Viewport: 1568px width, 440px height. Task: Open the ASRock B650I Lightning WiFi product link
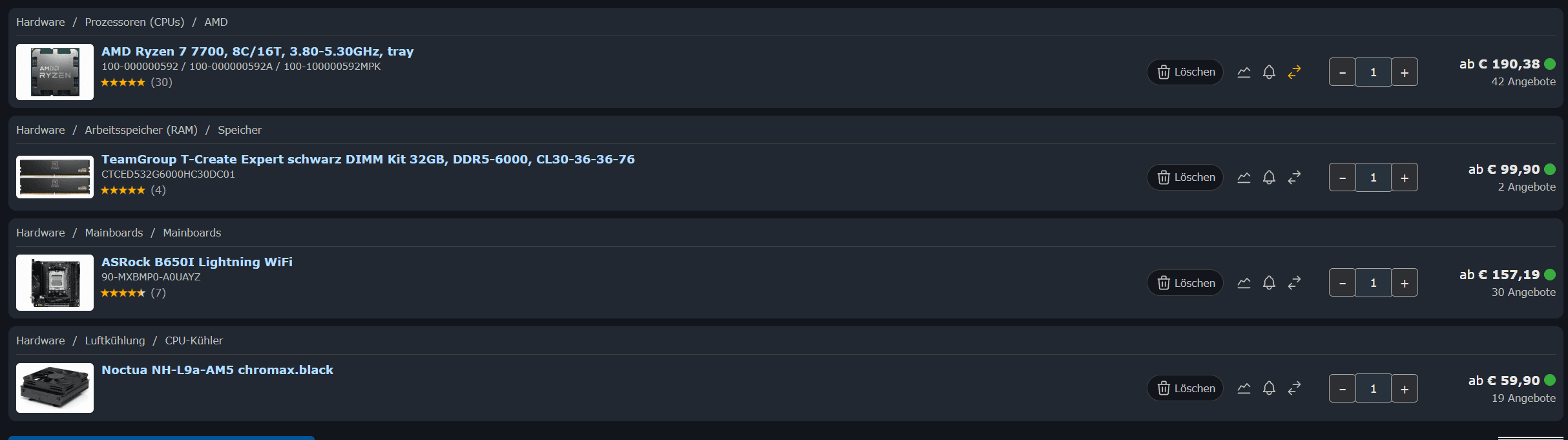(197, 262)
